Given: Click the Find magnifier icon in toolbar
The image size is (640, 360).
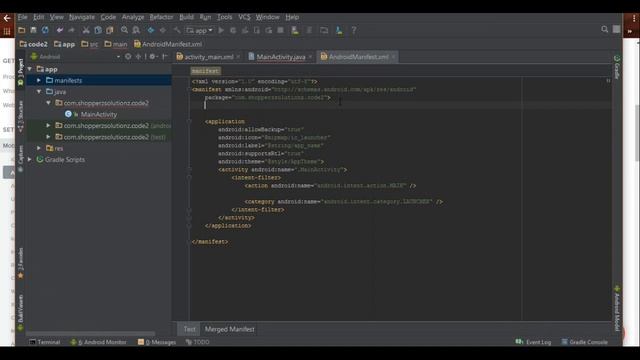Looking at the screenshot, I should [124, 30].
